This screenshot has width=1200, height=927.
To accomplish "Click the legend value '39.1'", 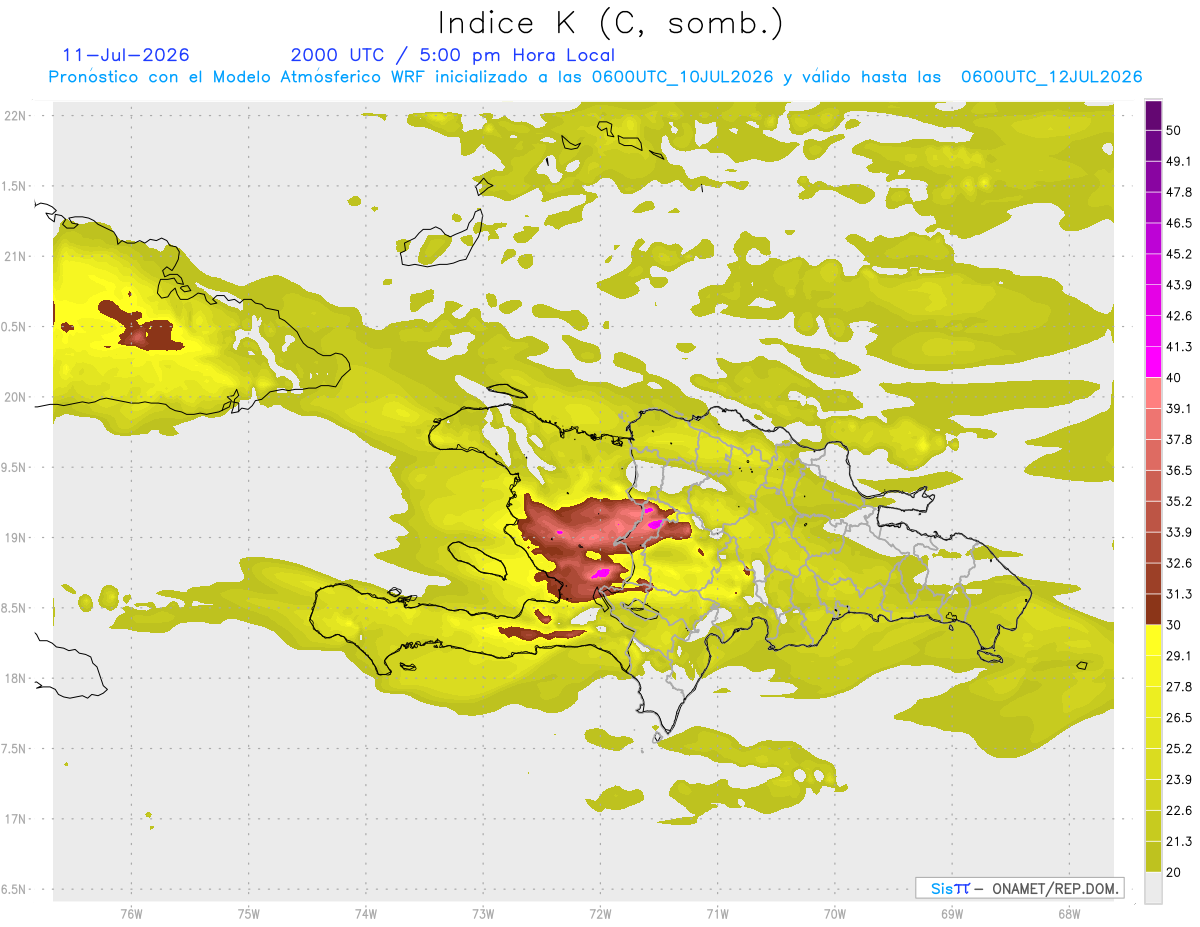I will [1179, 409].
